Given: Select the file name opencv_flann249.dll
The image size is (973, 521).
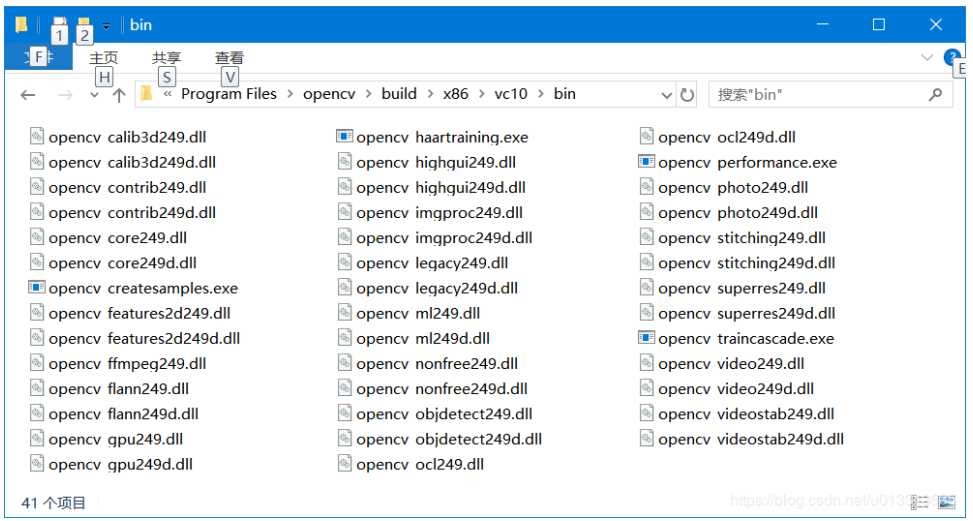Looking at the screenshot, I should pos(119,389).
